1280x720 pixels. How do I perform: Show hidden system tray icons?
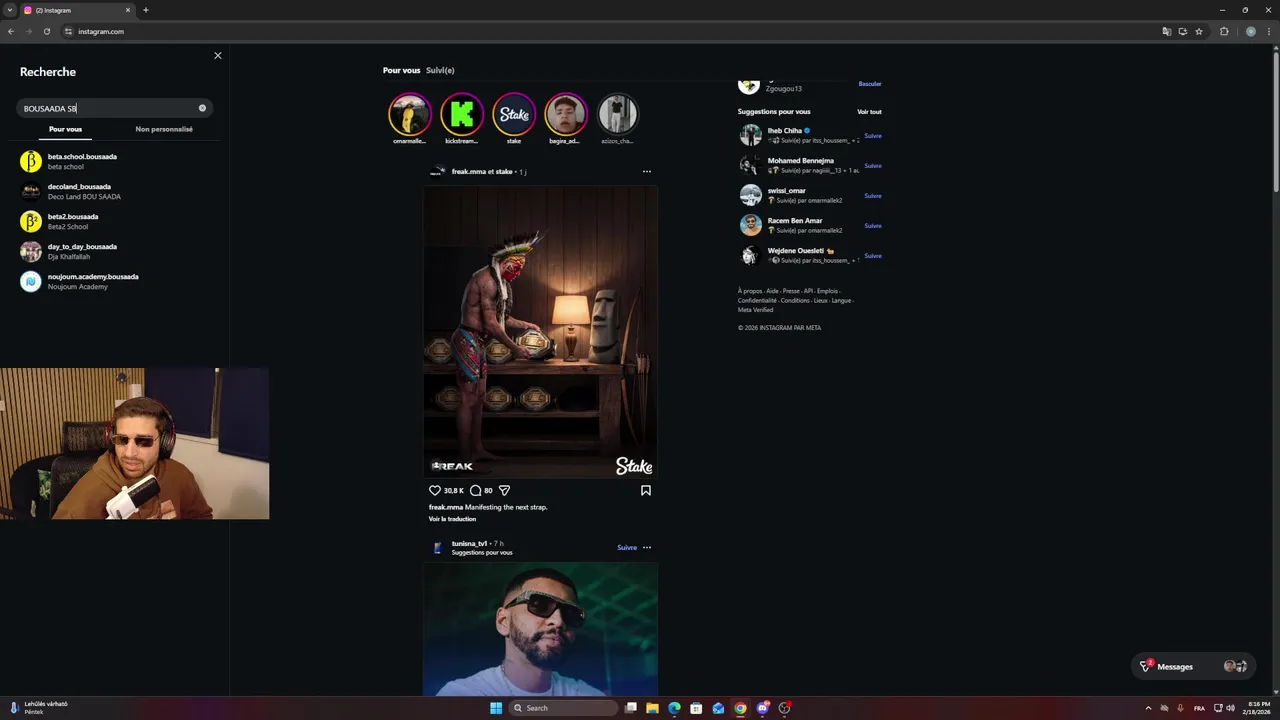[1148, 708]
